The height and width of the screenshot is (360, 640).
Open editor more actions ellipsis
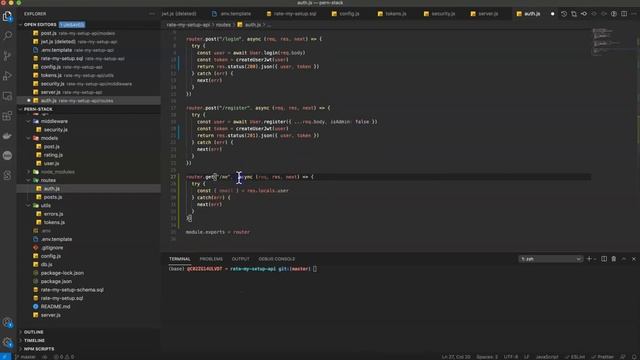(x=633, y=14)
